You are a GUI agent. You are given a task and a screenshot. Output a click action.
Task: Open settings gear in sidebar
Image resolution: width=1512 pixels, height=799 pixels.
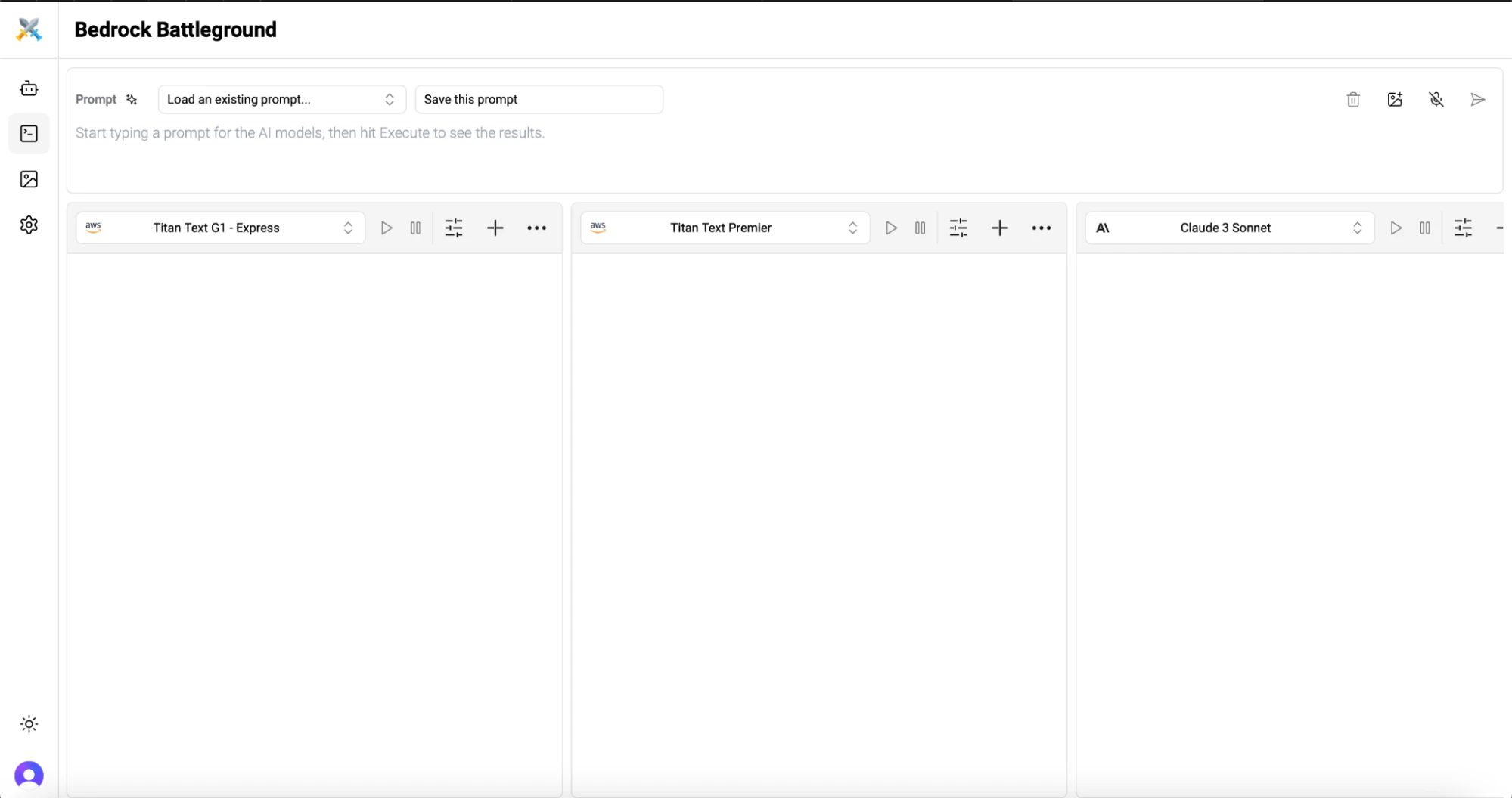tap(29, 225)
